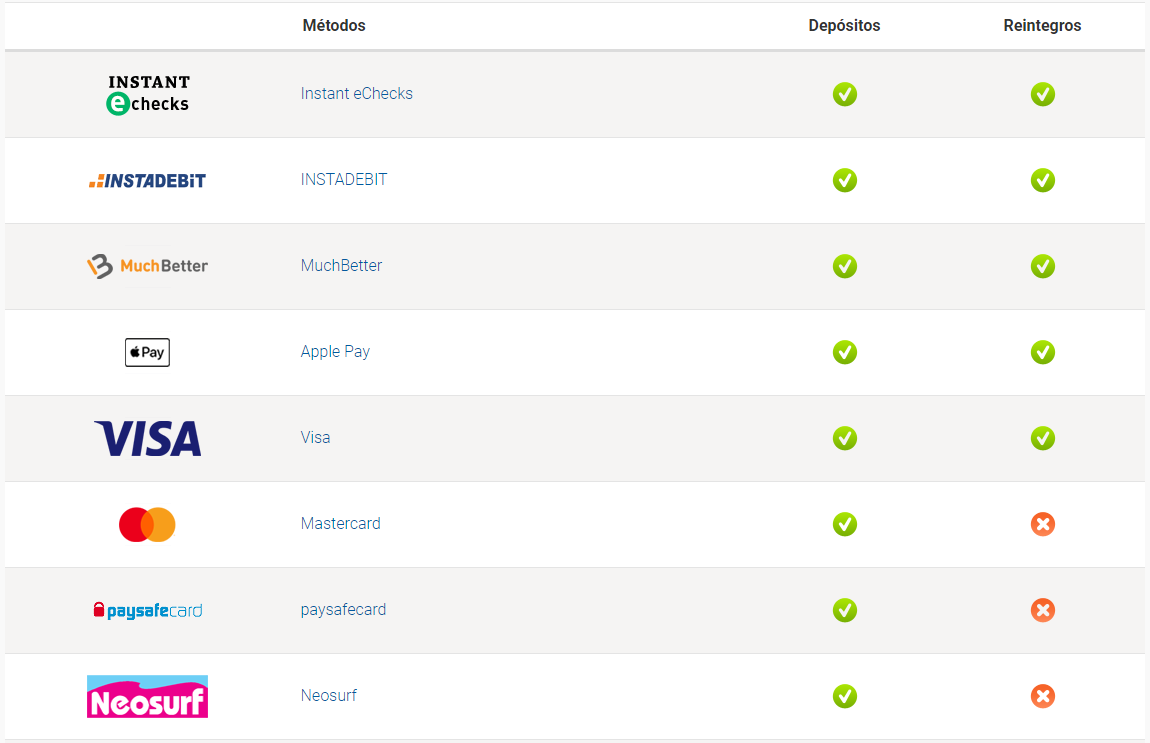The height and width of the screenshot is (743, 1150).
Task: Open the Mastercard text link
Action: pyautogui.click(x=340, y=524)
